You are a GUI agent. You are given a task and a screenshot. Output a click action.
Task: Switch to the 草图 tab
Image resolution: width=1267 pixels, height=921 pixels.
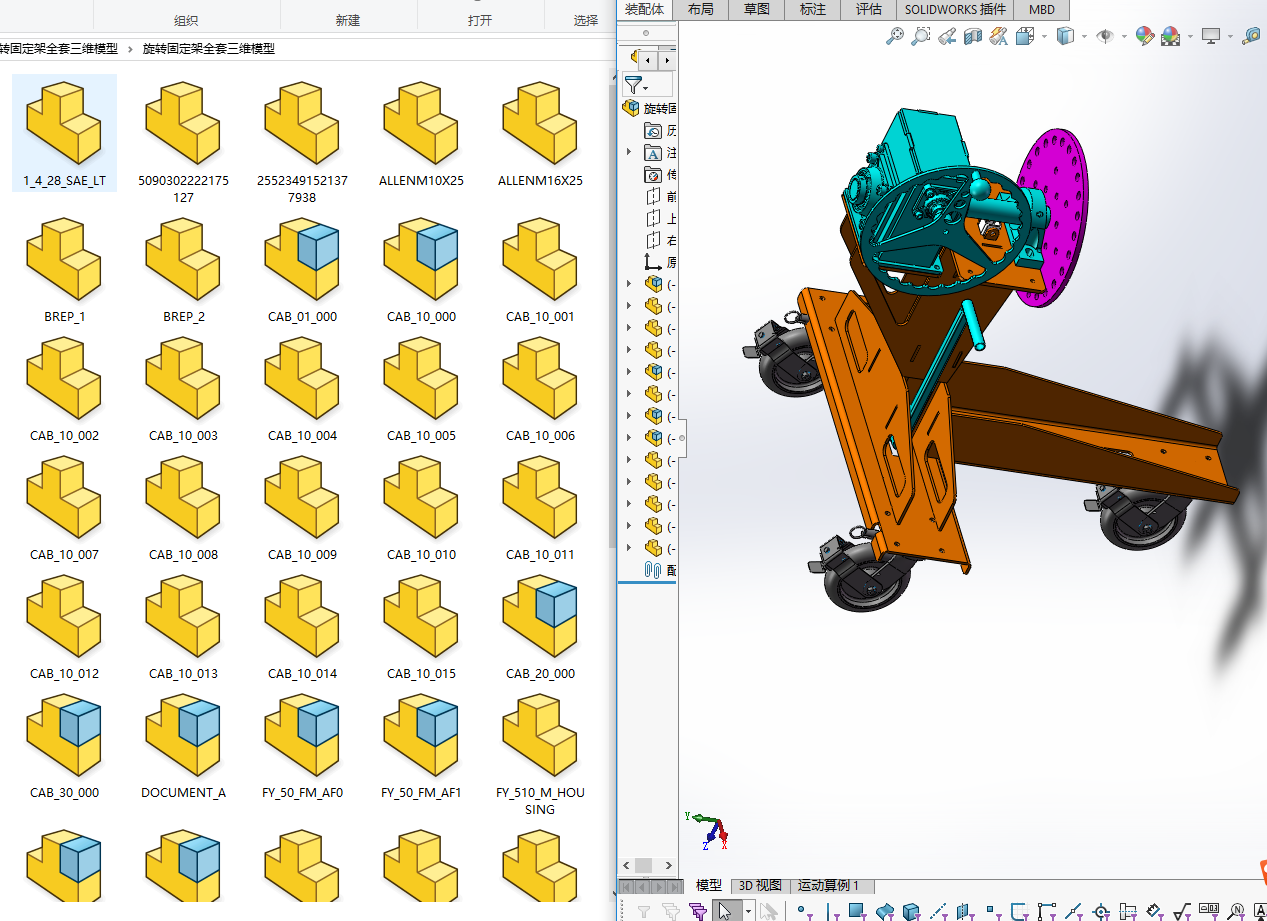click(756, 9)
